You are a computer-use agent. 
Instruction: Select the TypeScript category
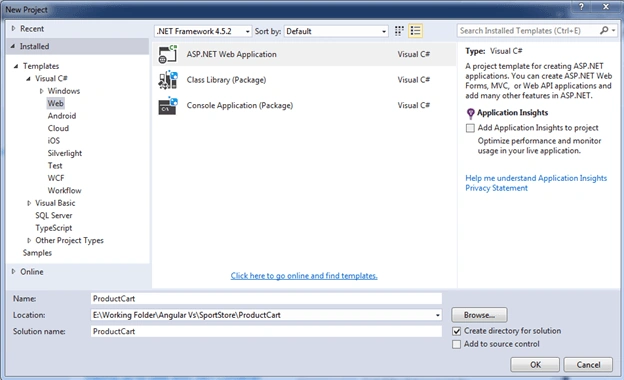click(x=54, y=228)
